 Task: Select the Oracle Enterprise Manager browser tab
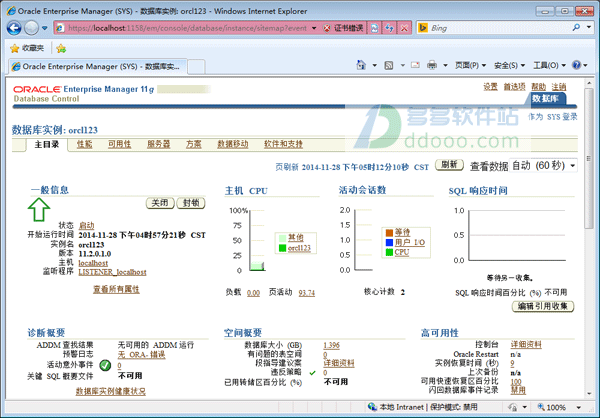click(98, 67)
